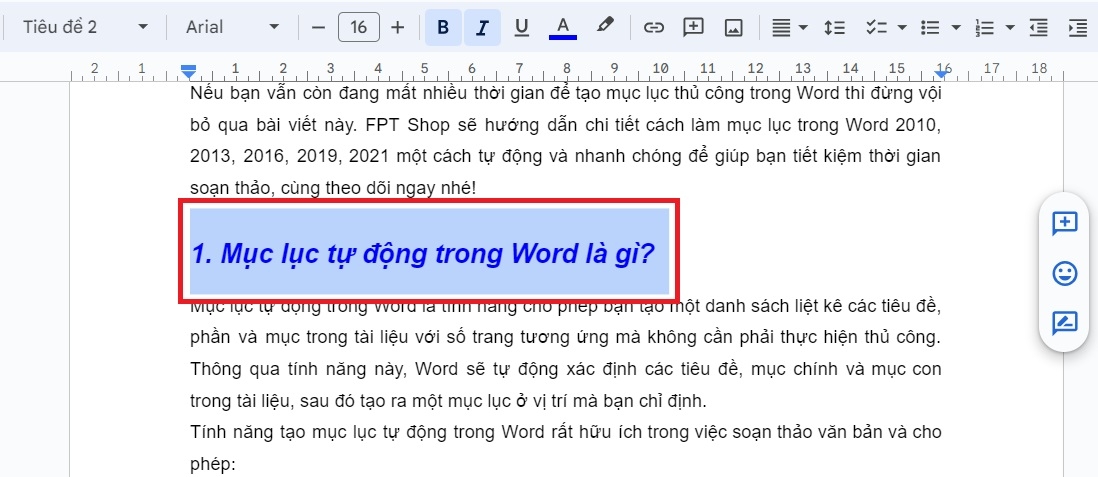Click the line starting '2013, 2016, 2019, 2021'

(x=566, y=156)
